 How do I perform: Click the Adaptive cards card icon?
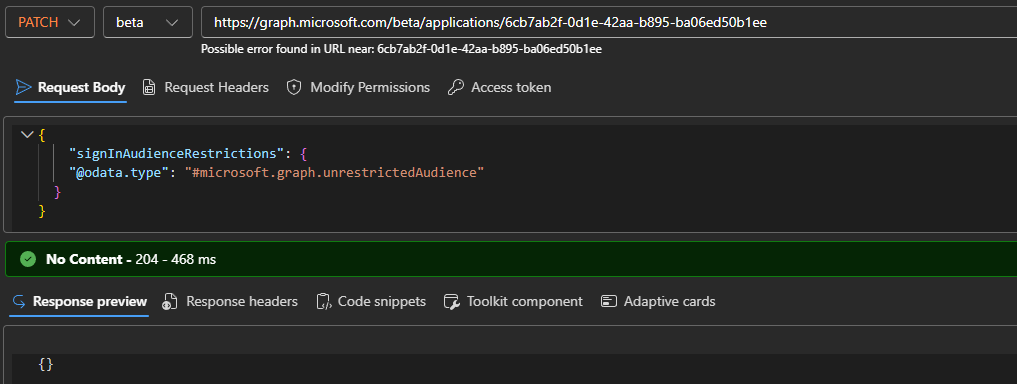tap(608, 302)
